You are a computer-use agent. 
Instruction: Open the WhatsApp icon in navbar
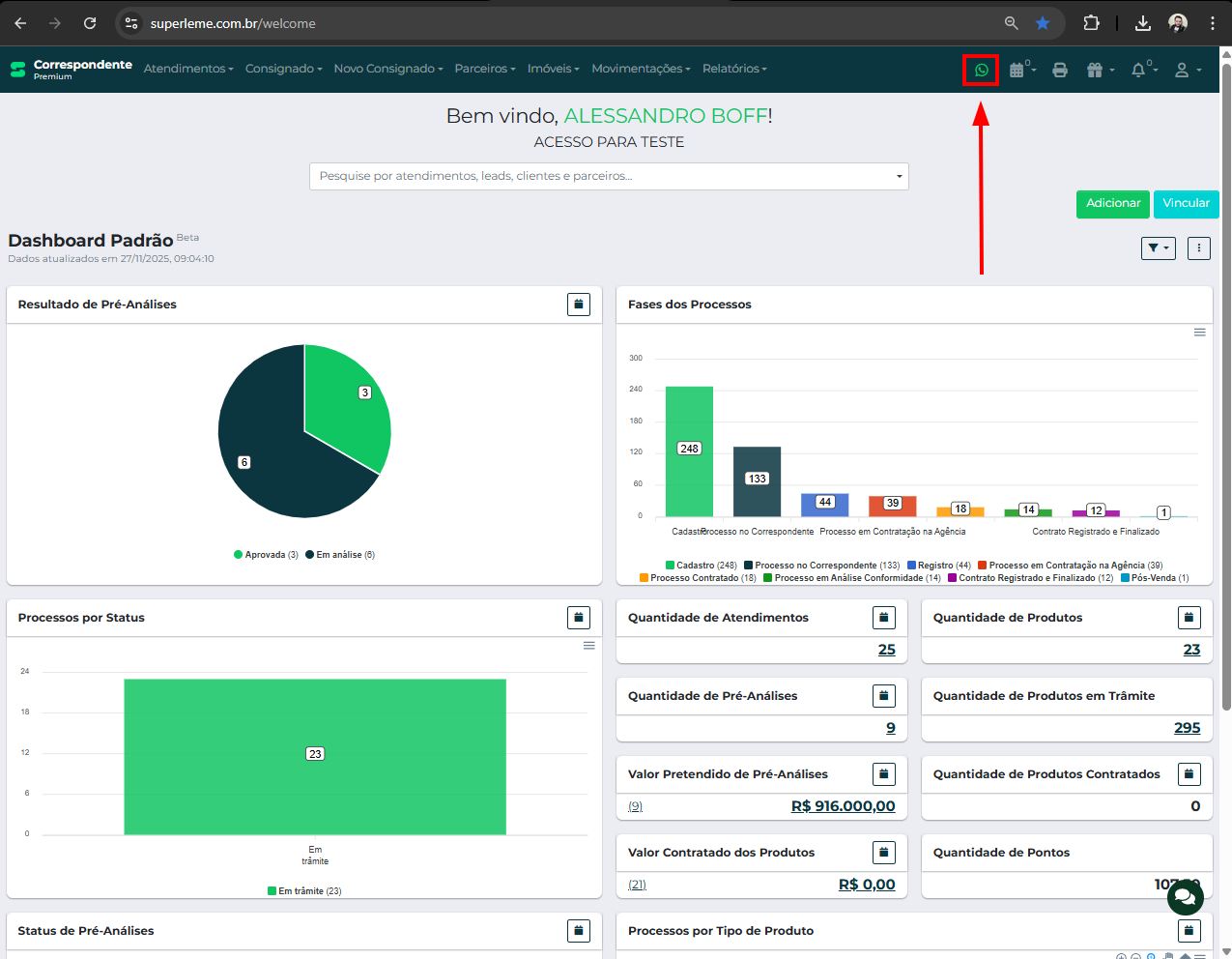click(x=981, y=70)
